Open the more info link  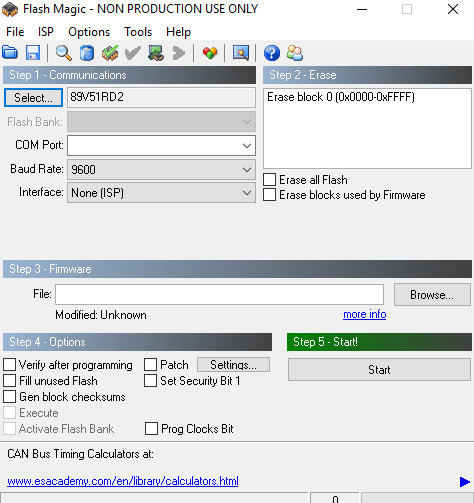coord(365,314)
